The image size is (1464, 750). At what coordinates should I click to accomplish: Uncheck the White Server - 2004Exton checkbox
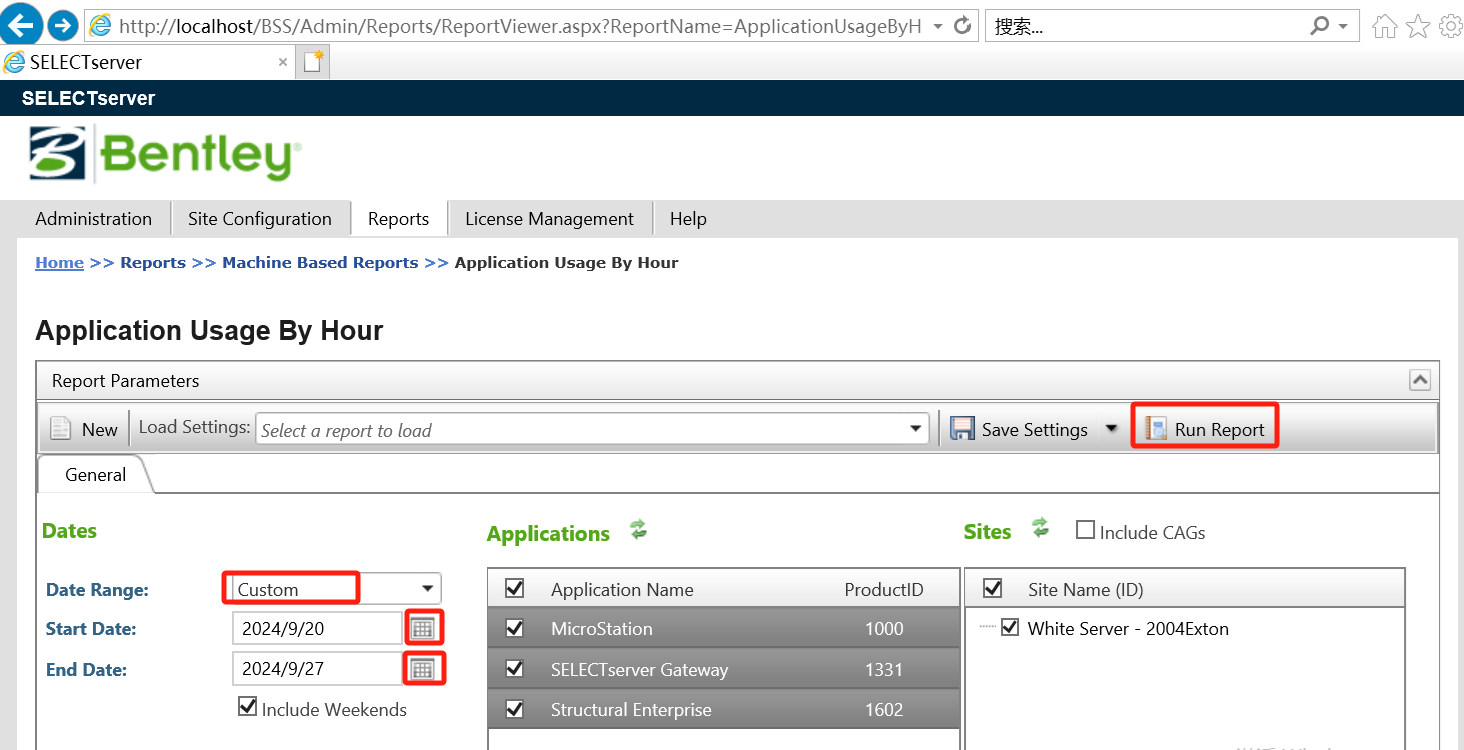tap(1010, 628)
